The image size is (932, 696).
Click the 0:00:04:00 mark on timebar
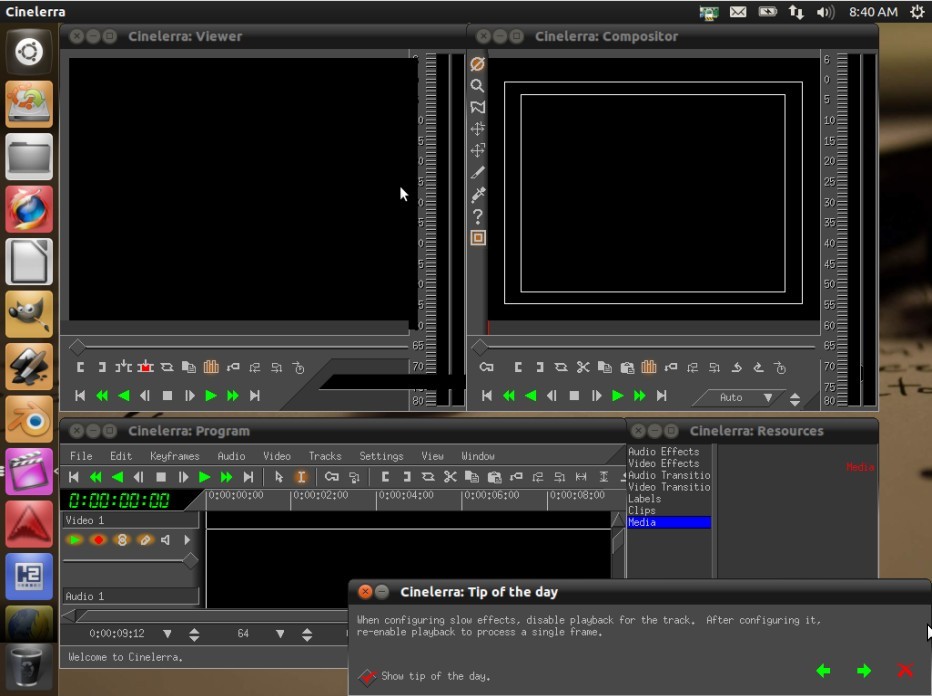pyautogui.click(x=407, y=495)
